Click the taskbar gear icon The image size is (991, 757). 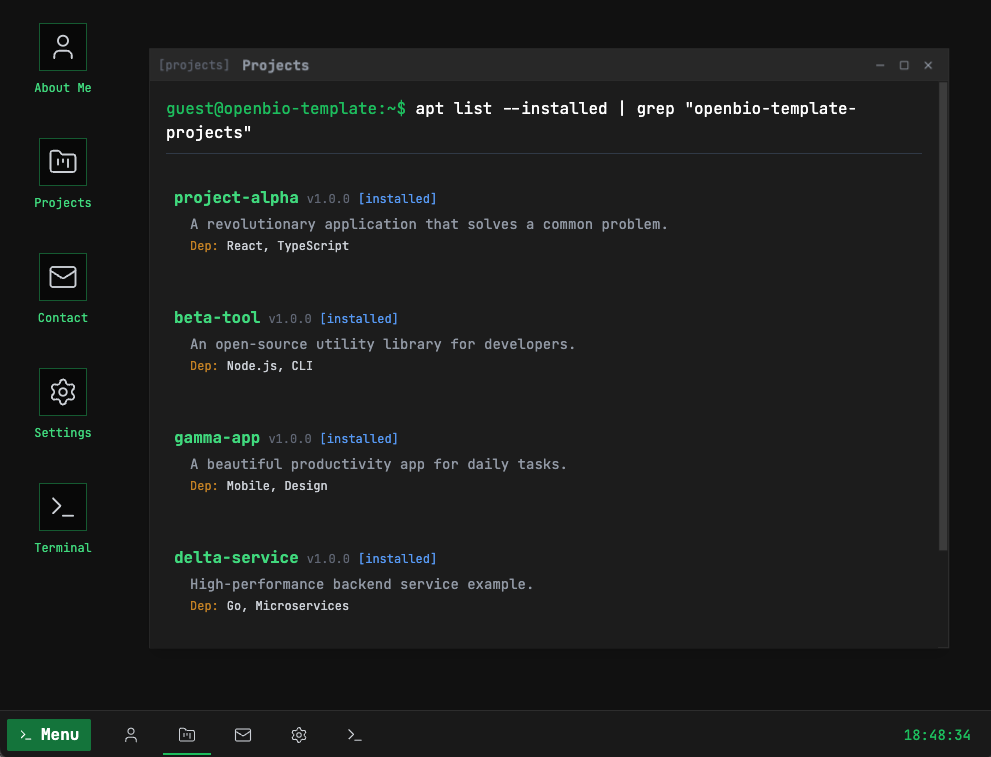[x=299, y=735]
